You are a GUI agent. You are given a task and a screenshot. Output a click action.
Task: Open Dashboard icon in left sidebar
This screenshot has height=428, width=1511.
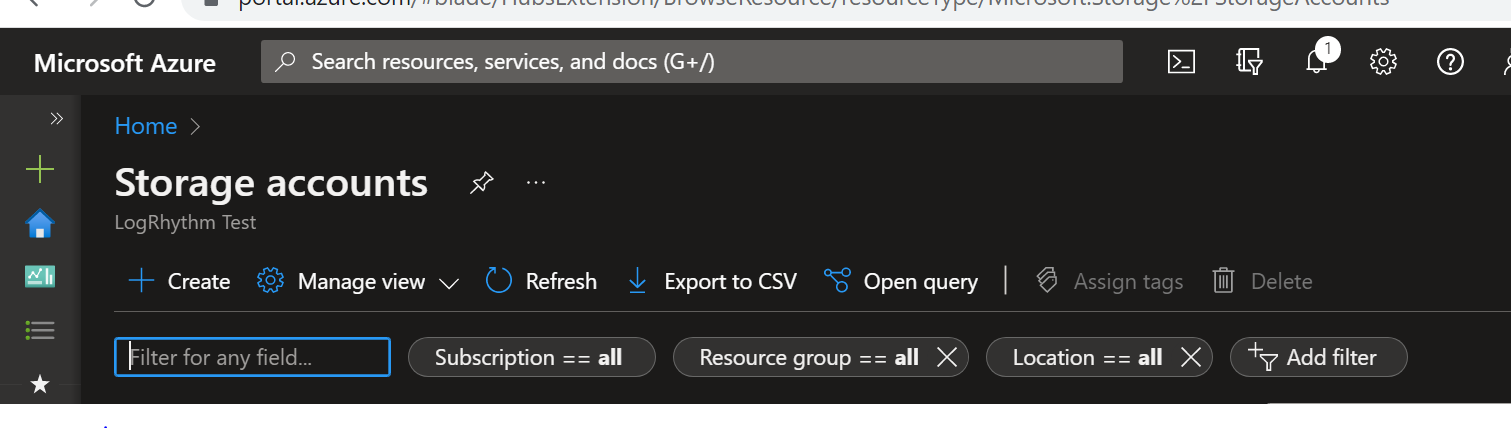[x=40, y=277]
